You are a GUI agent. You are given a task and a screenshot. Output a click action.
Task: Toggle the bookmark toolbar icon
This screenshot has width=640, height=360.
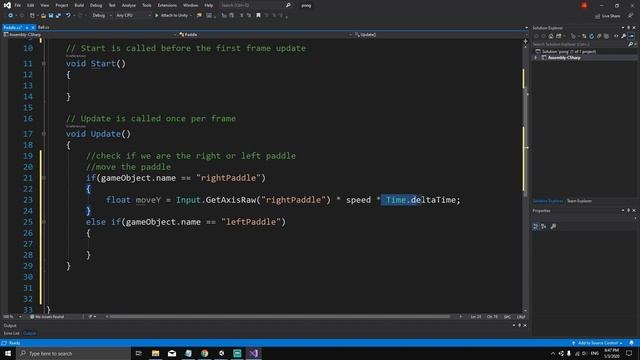(258, 16)
